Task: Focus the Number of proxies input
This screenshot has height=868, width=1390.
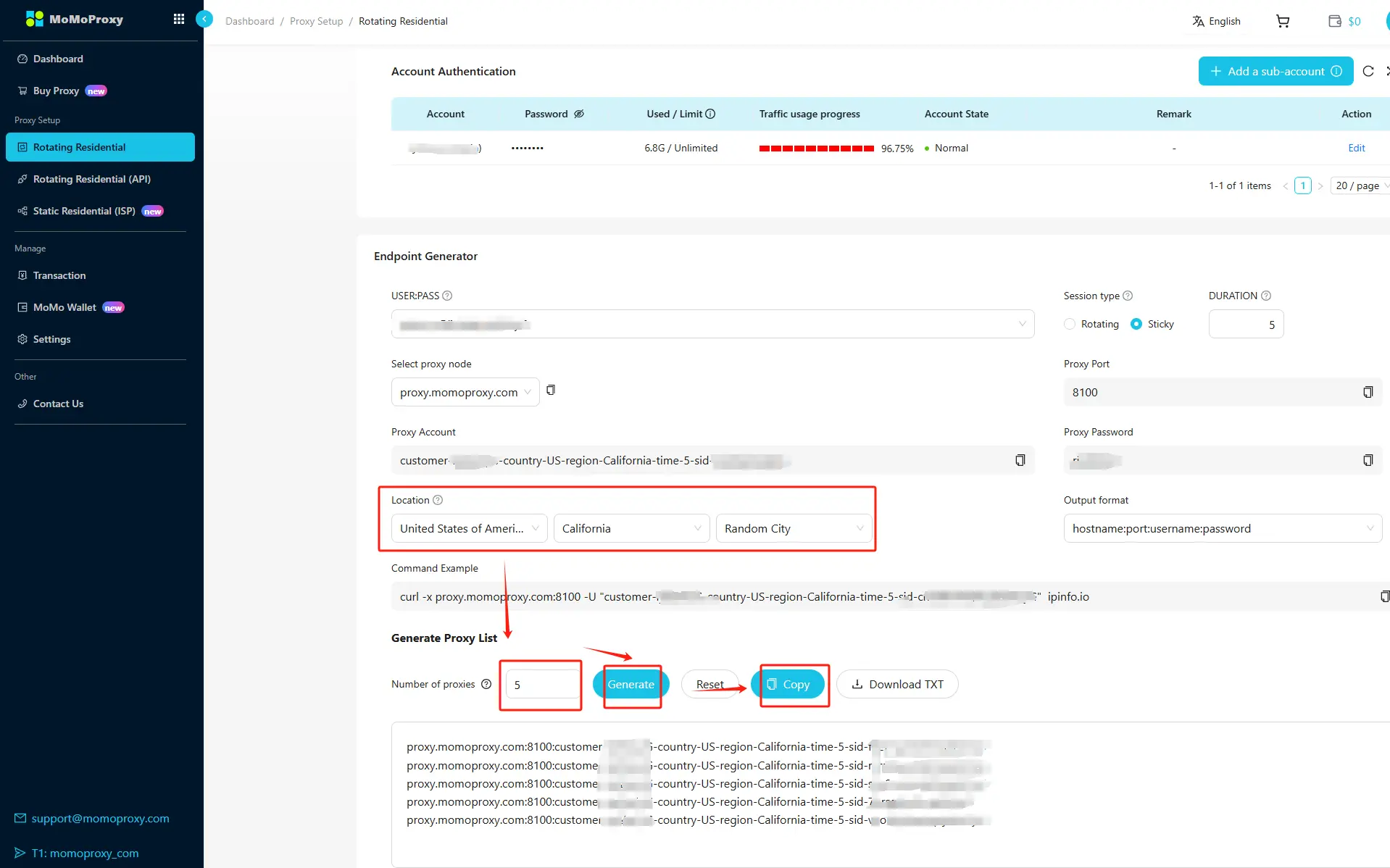Action: [544, 684]
